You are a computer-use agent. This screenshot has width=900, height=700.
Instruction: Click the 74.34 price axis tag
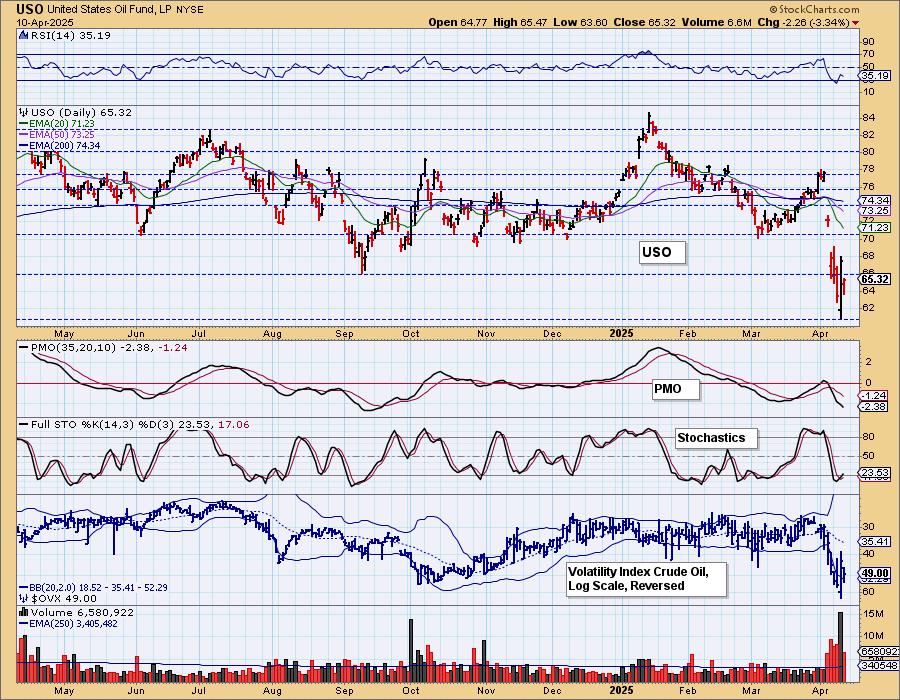pyautogui.click(x=876, y=200)
